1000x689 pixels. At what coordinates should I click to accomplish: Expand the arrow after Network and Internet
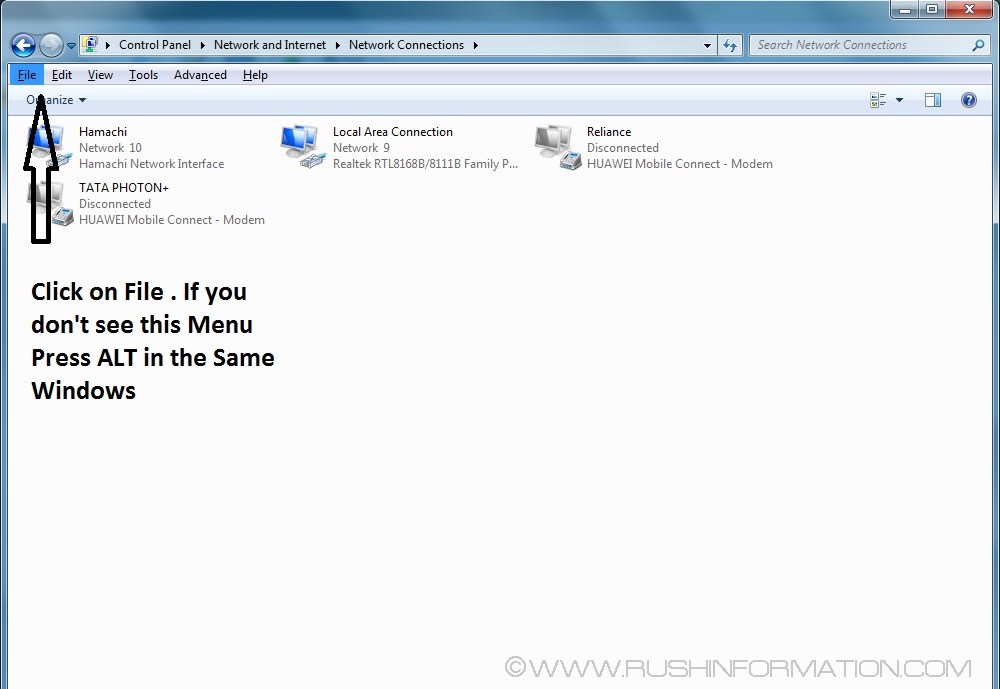pyautogui.click(x=338, y=45)
